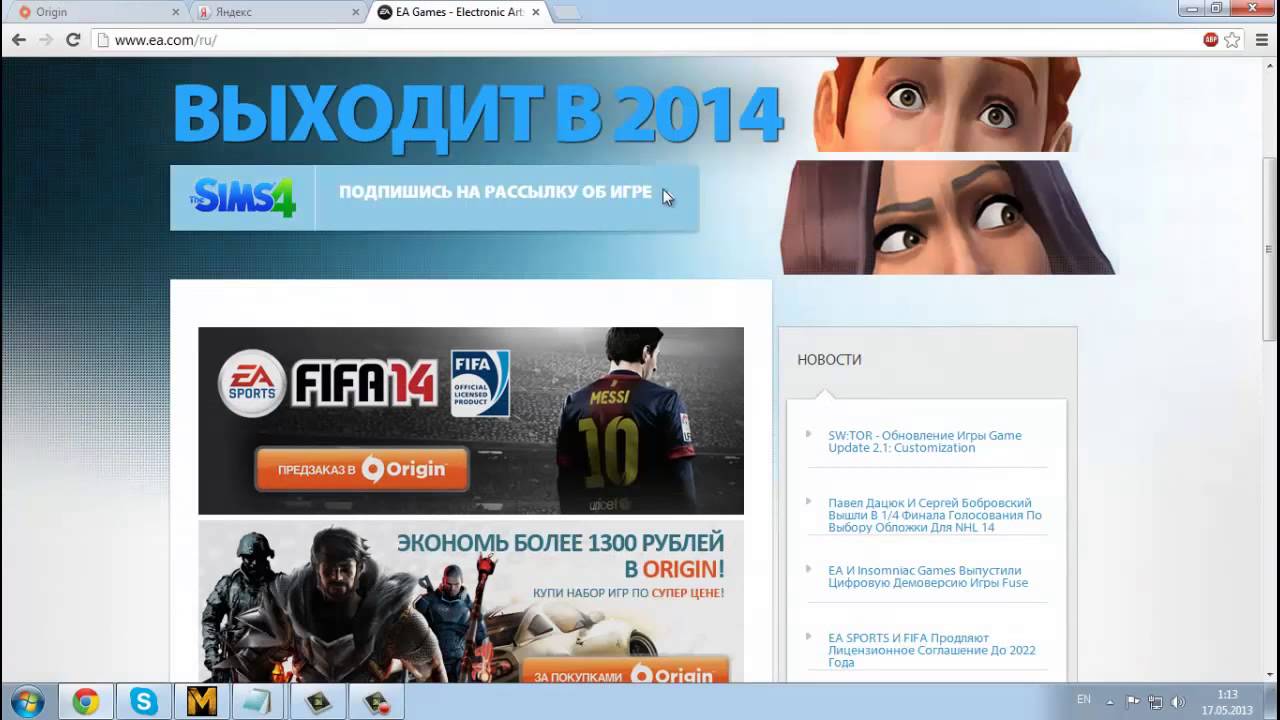The height and width of the screenshot is (720, 1280).
Task: Click Предзаказ в Origin button
Action: (362, 470)
